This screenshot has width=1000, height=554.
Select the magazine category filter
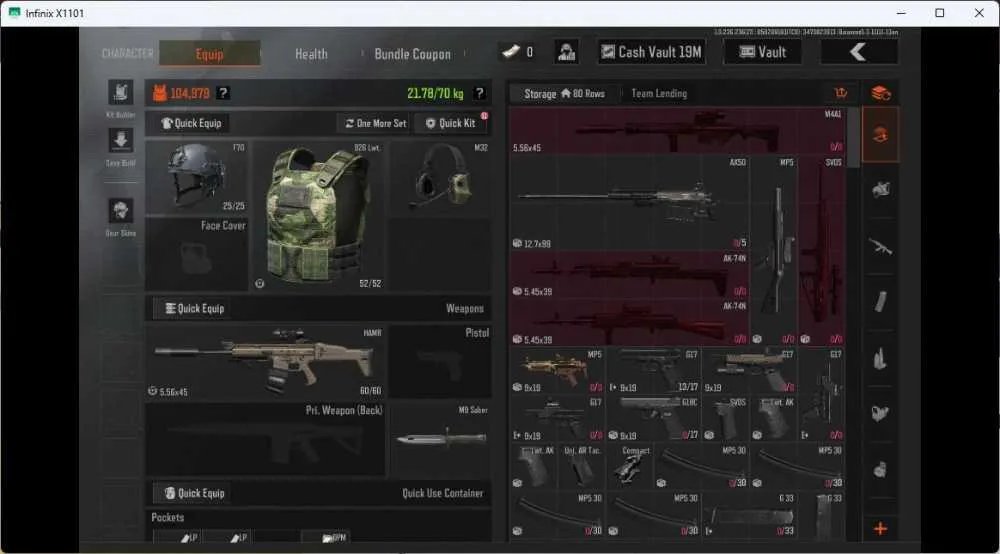click(x=881, y=302)
